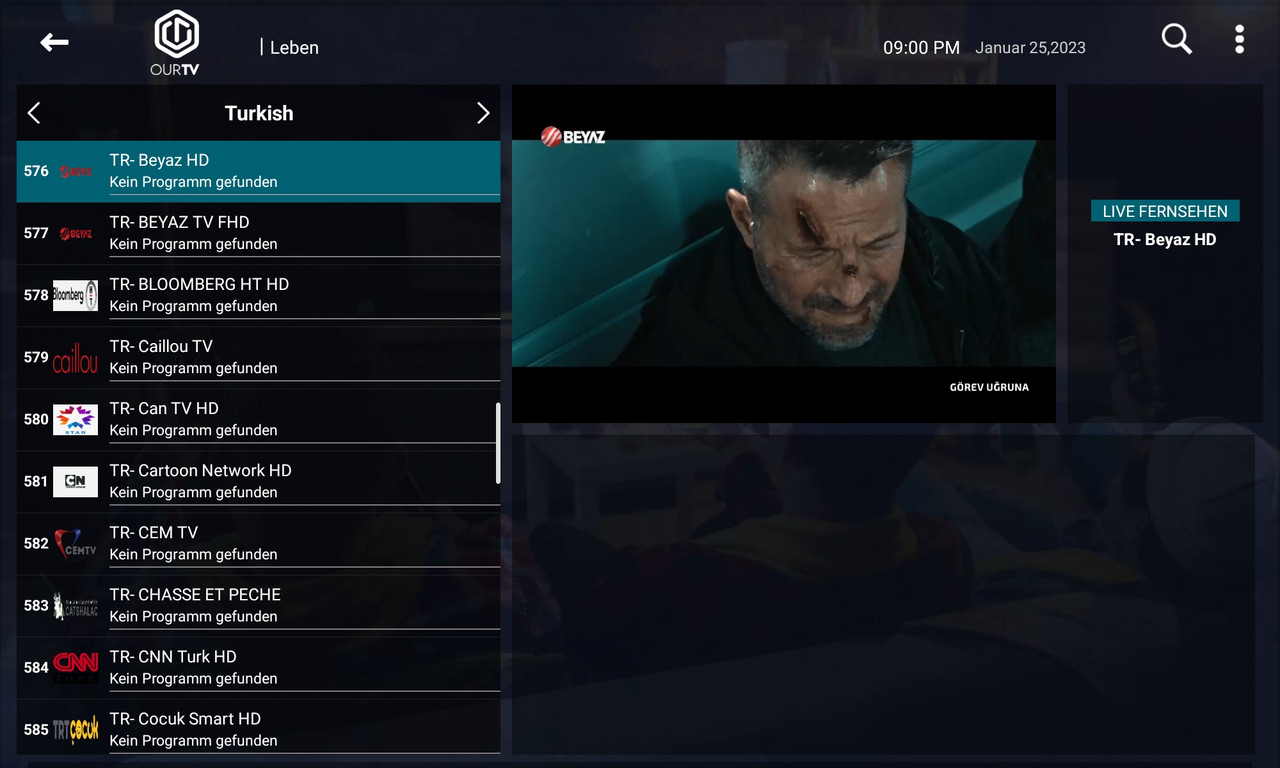Click the Beyaz video preview
This screenshot has width=1280, height=768.
pyautogui.click(x=784, y=254)
